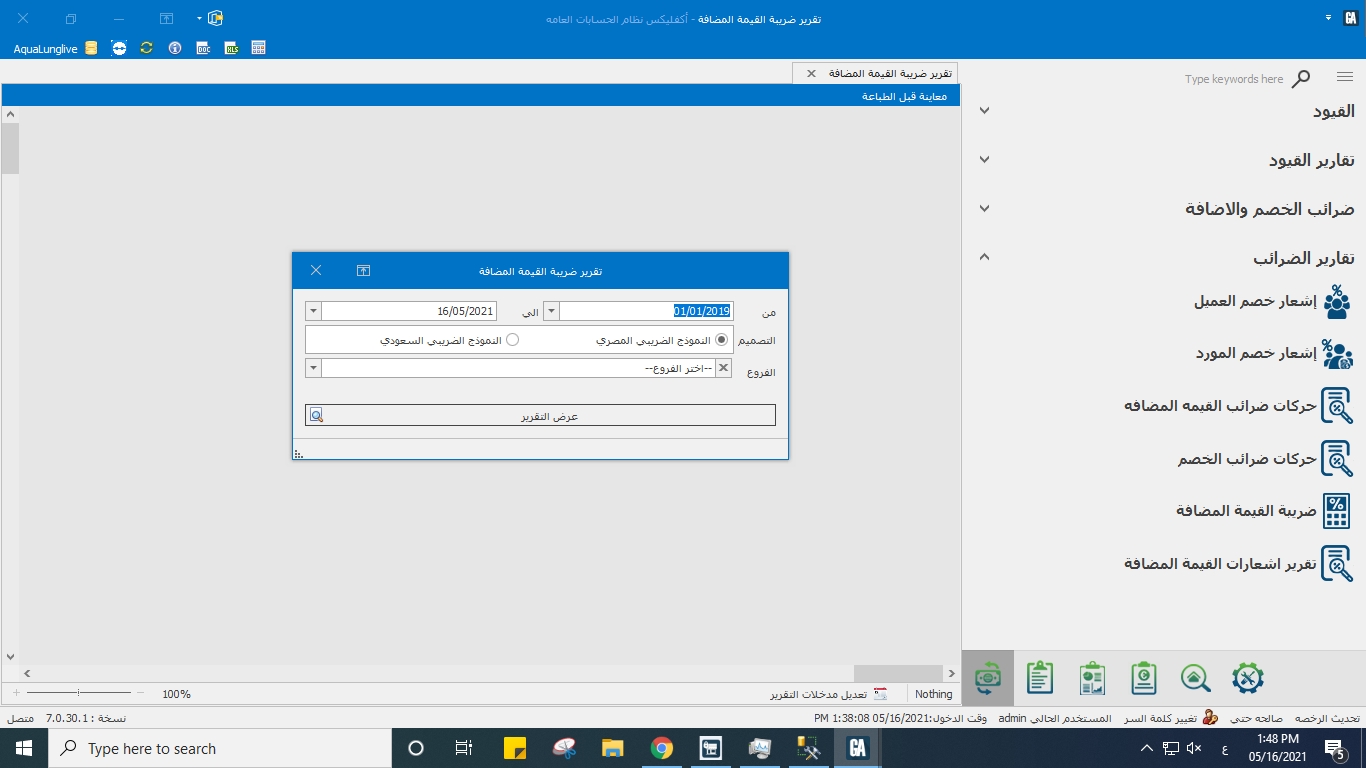The height and width of the screenshot is (768, 1366).
Task: Select النموذج الضريبي السعودي radio option
Action: [x=513, y=340]
